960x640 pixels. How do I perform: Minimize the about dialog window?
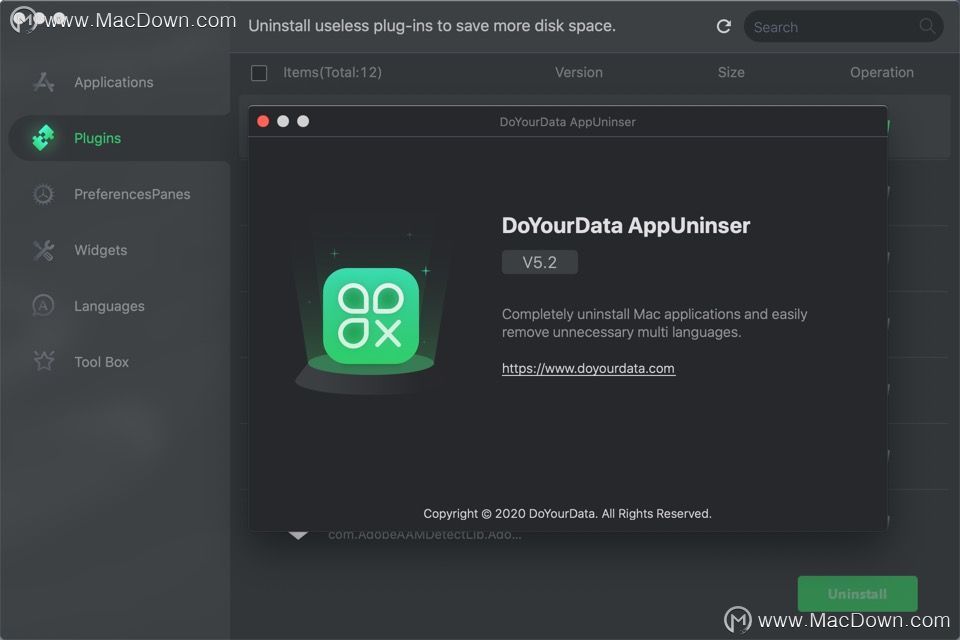(283, 121)
